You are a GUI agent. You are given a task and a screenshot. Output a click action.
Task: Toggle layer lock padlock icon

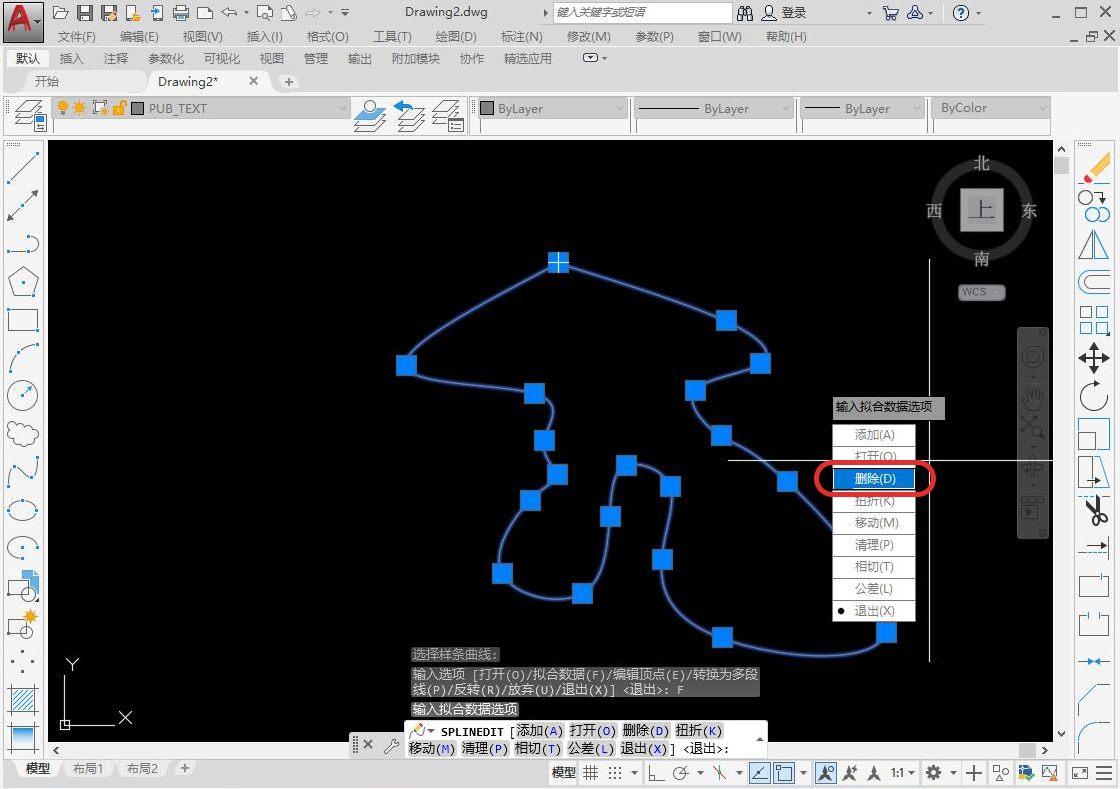pyautogui.click(x=119, y=108)
